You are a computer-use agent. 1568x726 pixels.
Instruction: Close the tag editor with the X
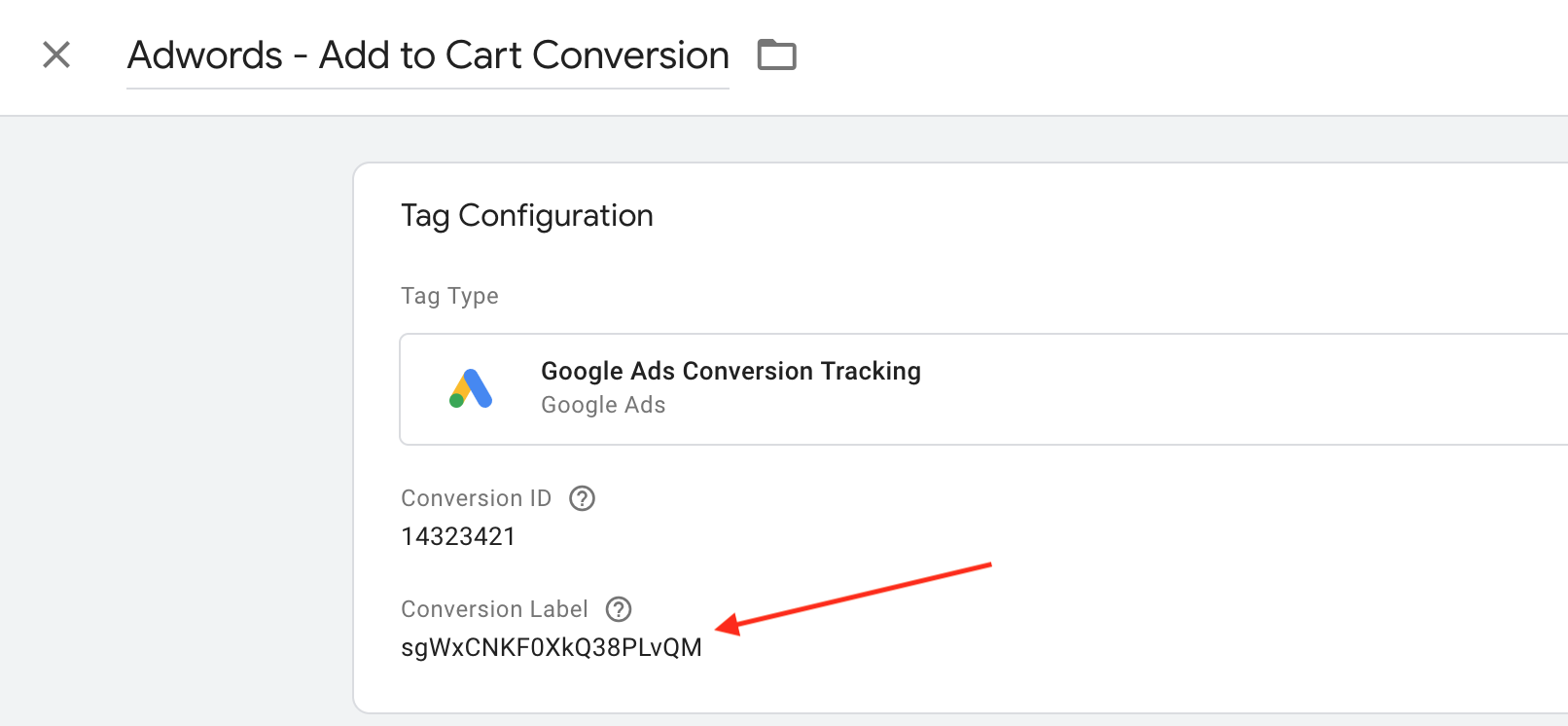(x=56, y=54)
